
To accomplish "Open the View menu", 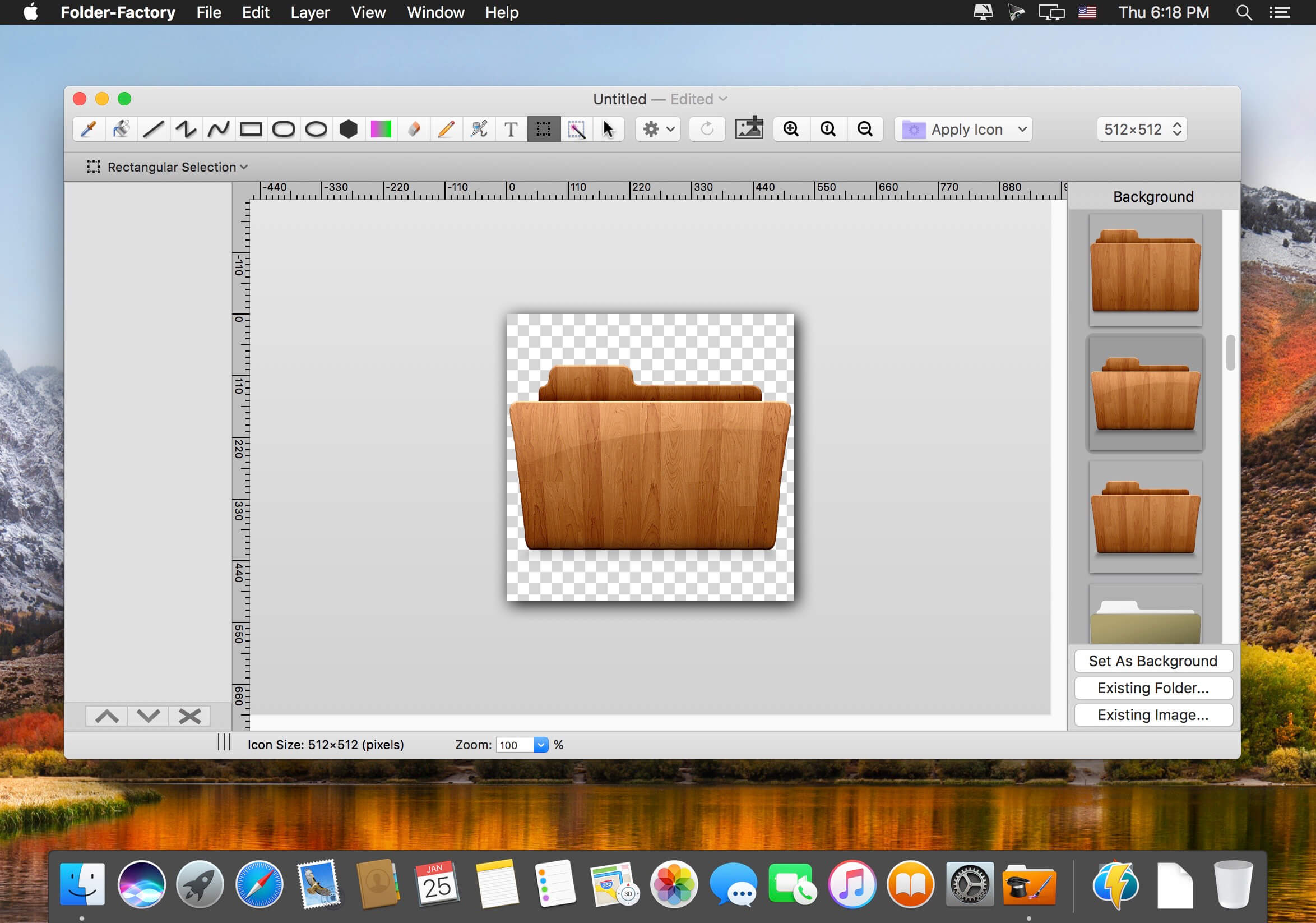I will pyautogui.click(x=368, y=12).
